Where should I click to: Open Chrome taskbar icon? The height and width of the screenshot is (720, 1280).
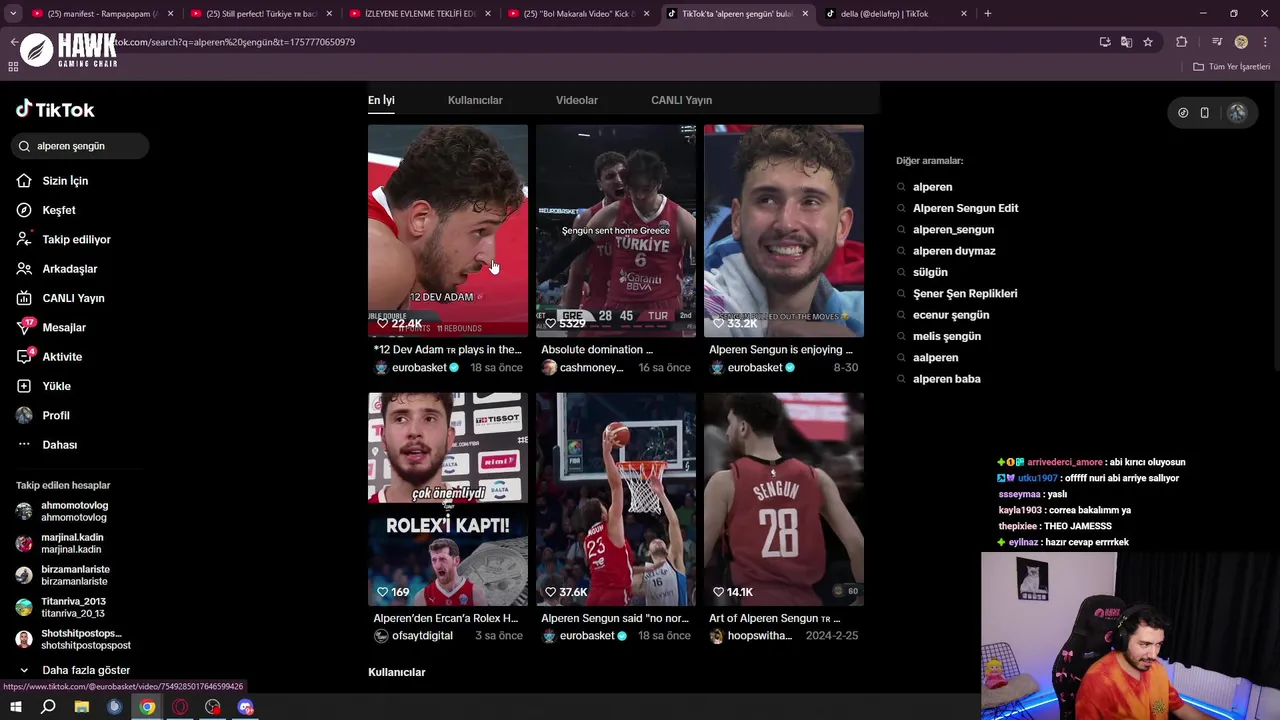[147, 707]
